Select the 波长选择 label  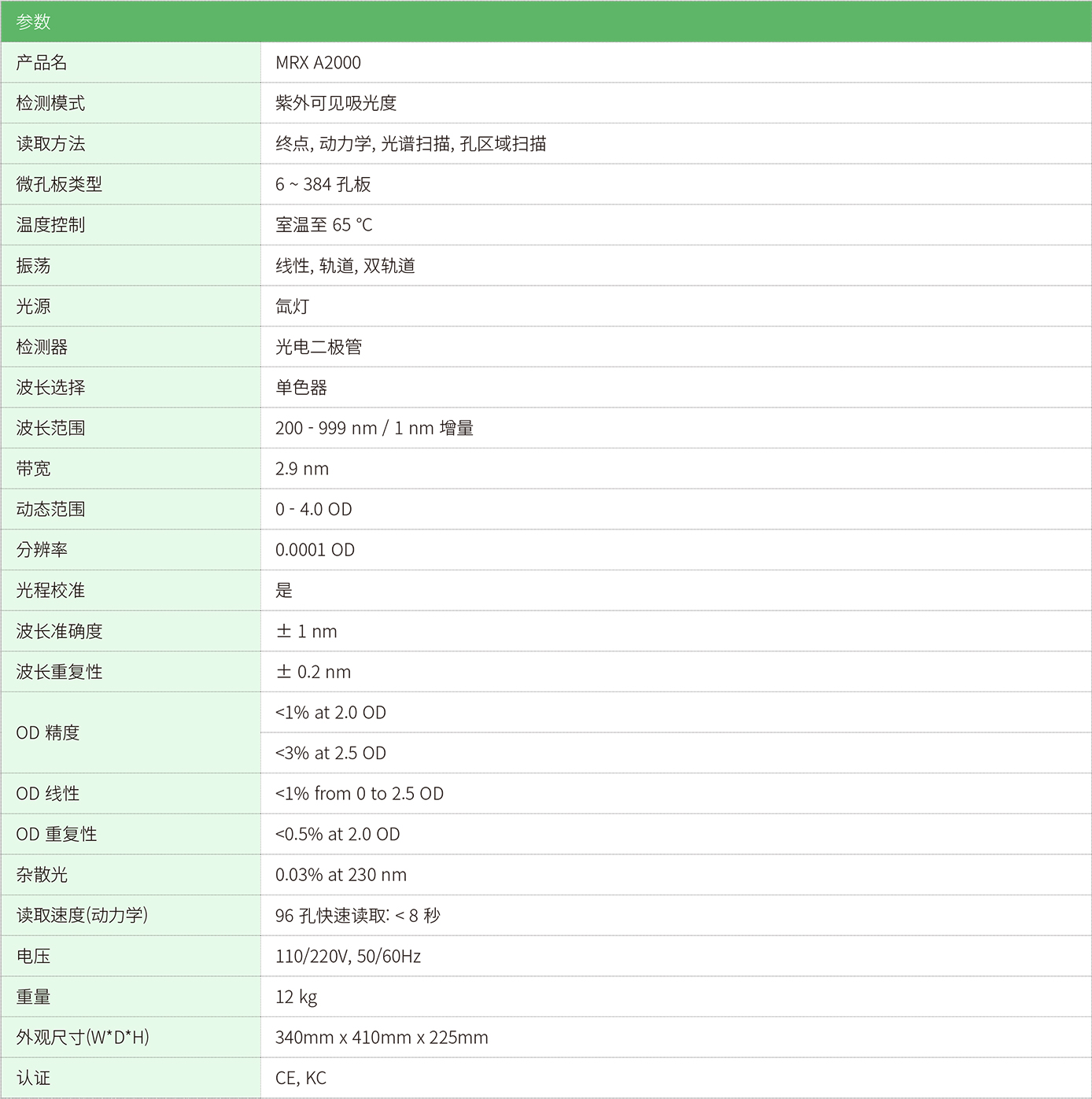[50, 387]
